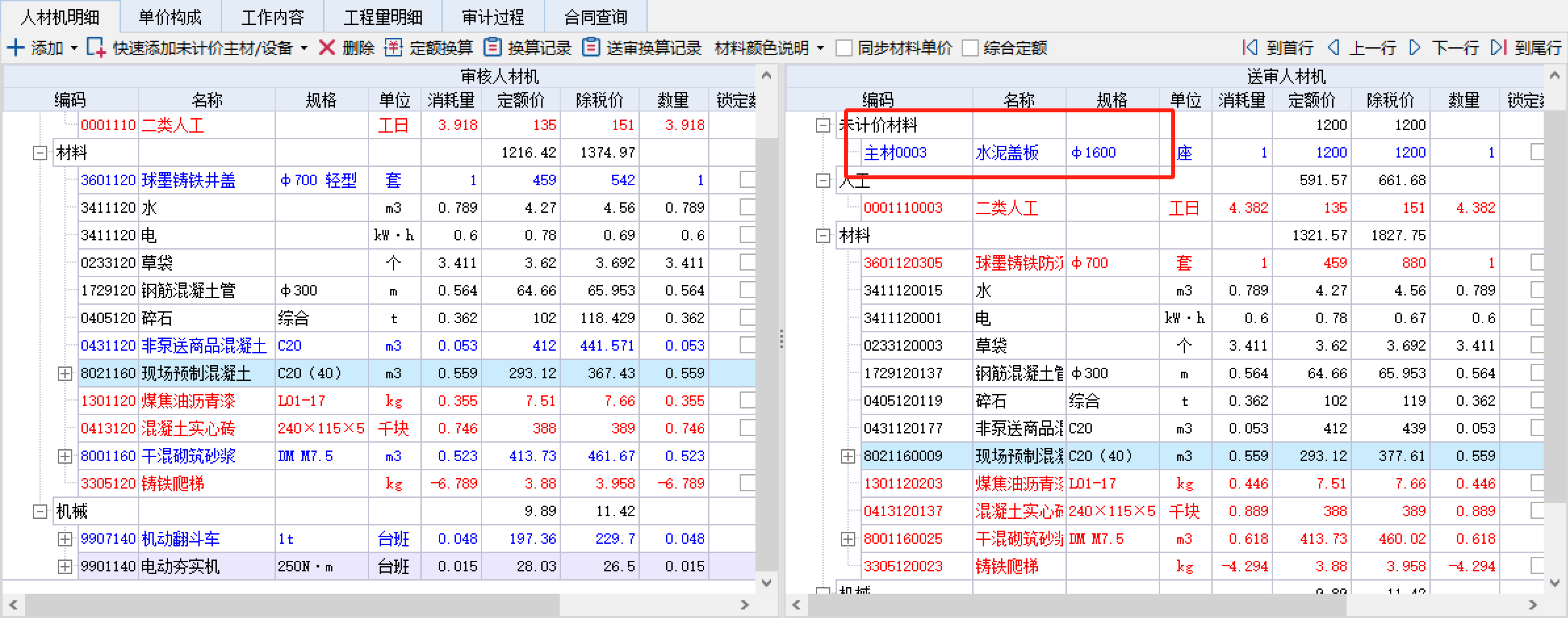1568x618 pixels.
Task: Click the 到首行 button label
Action: (1290, 48)
